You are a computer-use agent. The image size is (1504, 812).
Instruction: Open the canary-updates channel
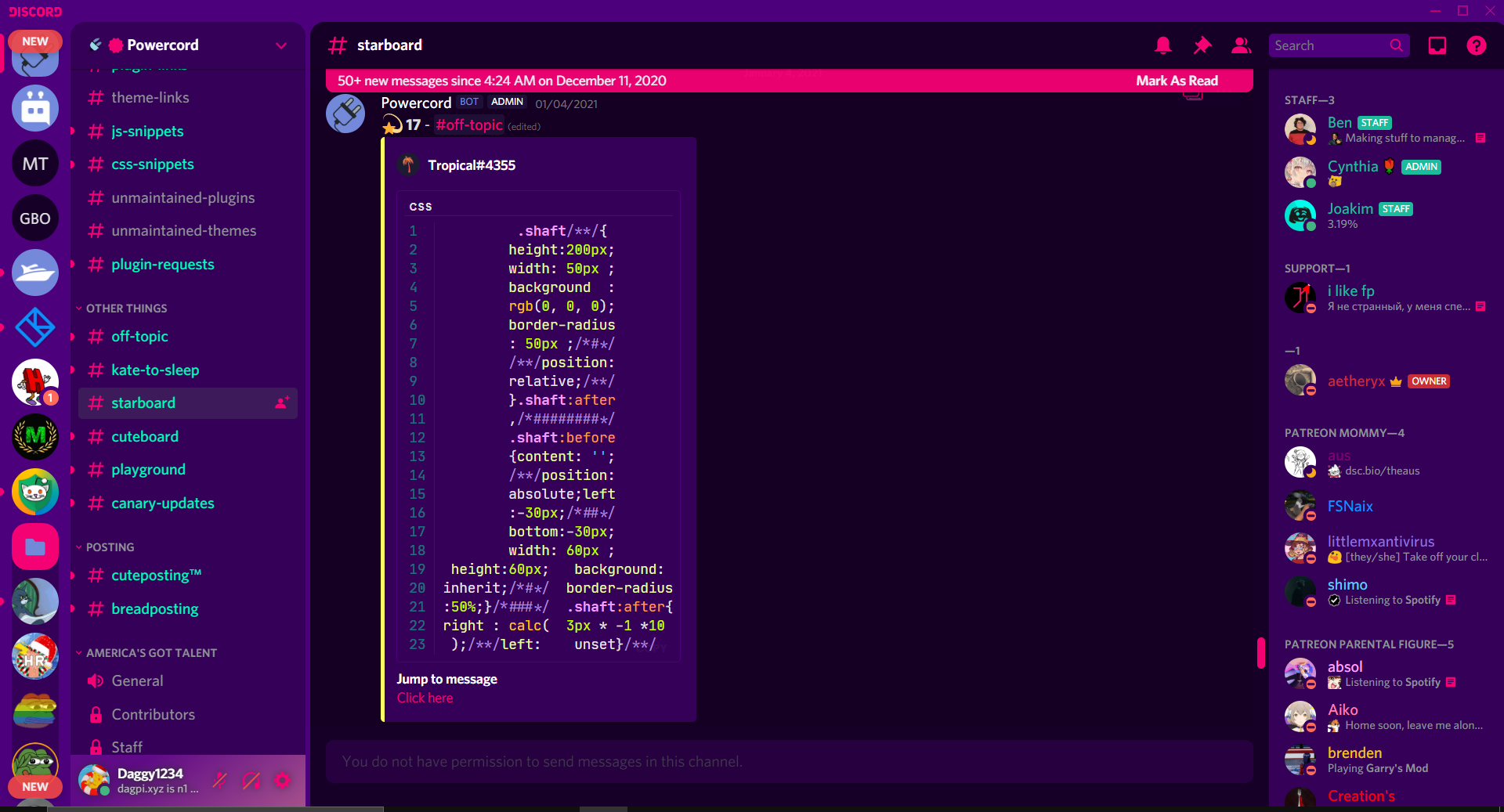188,503
